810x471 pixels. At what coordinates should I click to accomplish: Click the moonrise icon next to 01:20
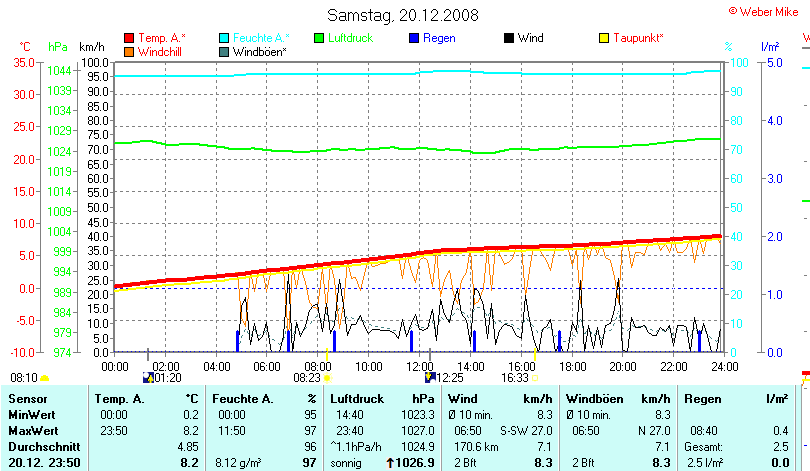(148, 378)
